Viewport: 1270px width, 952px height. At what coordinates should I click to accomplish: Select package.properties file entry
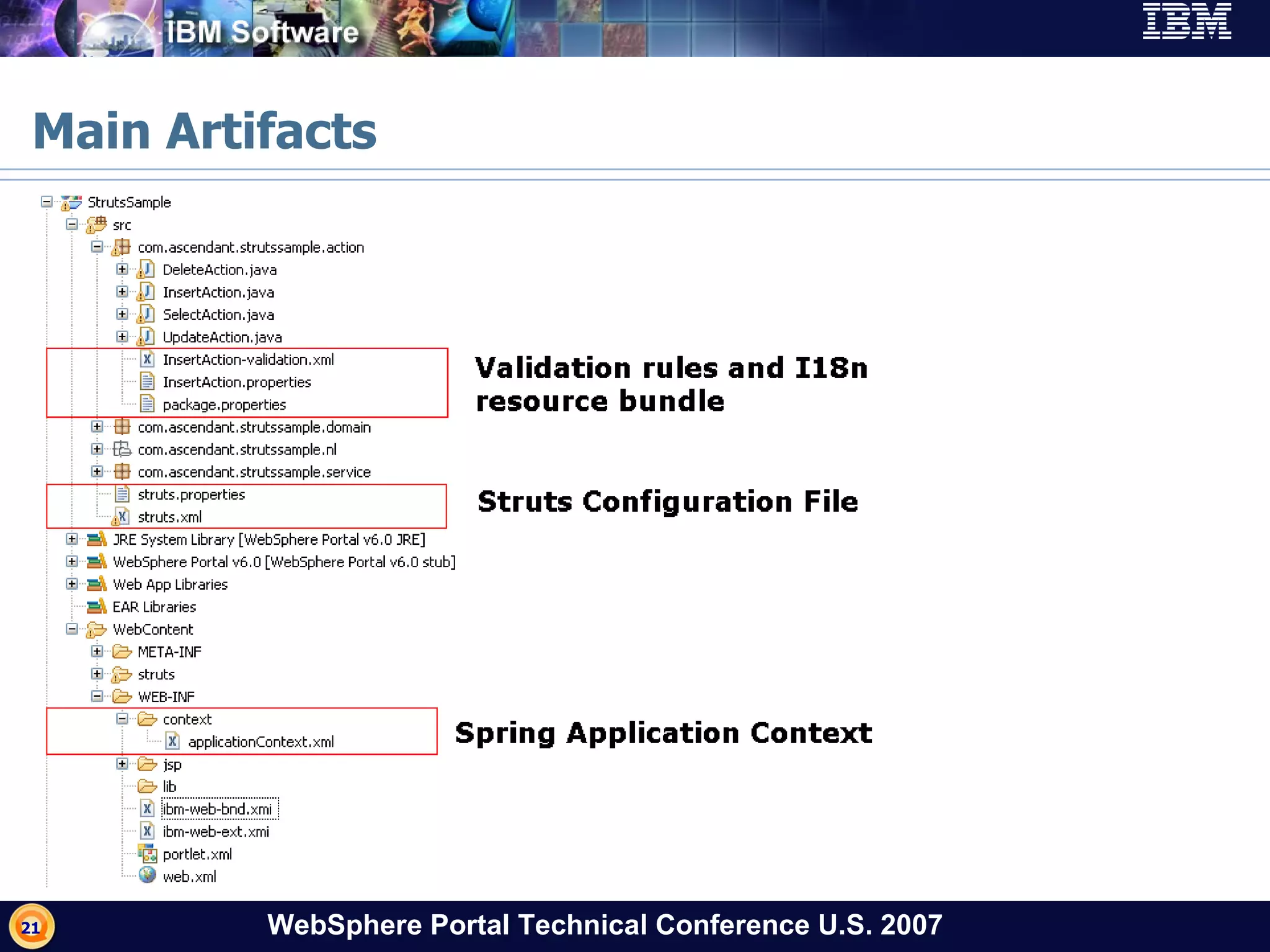coord(224,405)
